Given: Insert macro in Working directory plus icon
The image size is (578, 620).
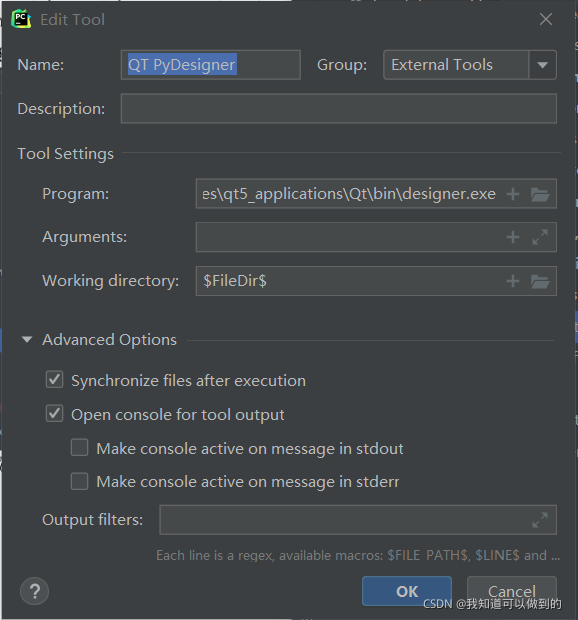Looking at the screenshot, I should point(513,281).
